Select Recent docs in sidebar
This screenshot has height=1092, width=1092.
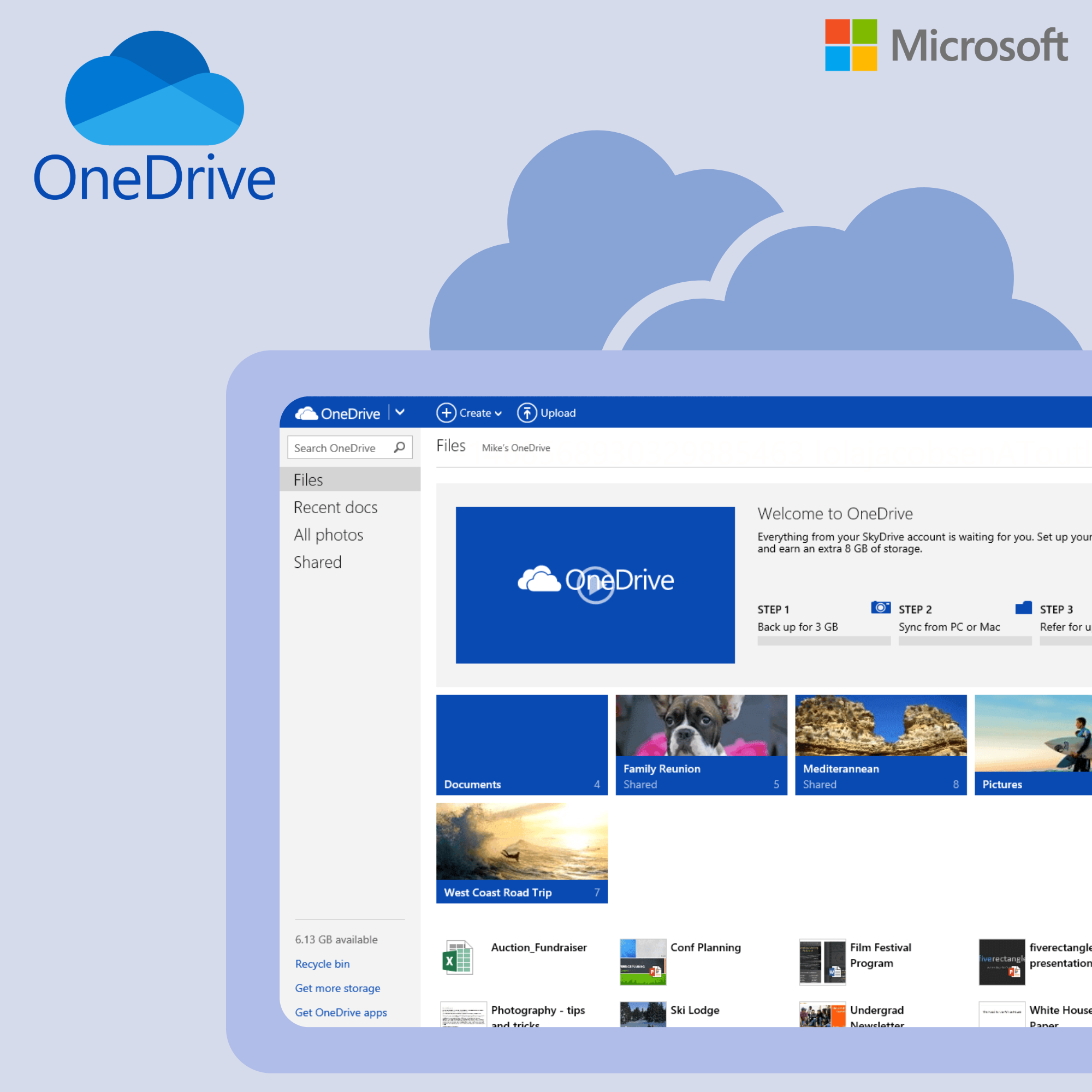coord(335,508)
